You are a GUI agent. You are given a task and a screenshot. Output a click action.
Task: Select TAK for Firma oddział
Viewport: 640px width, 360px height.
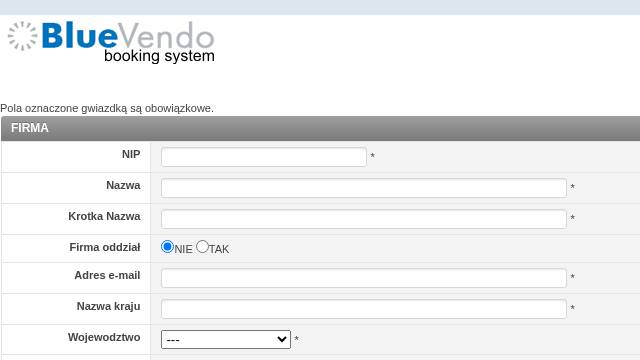tap(202, 247)
